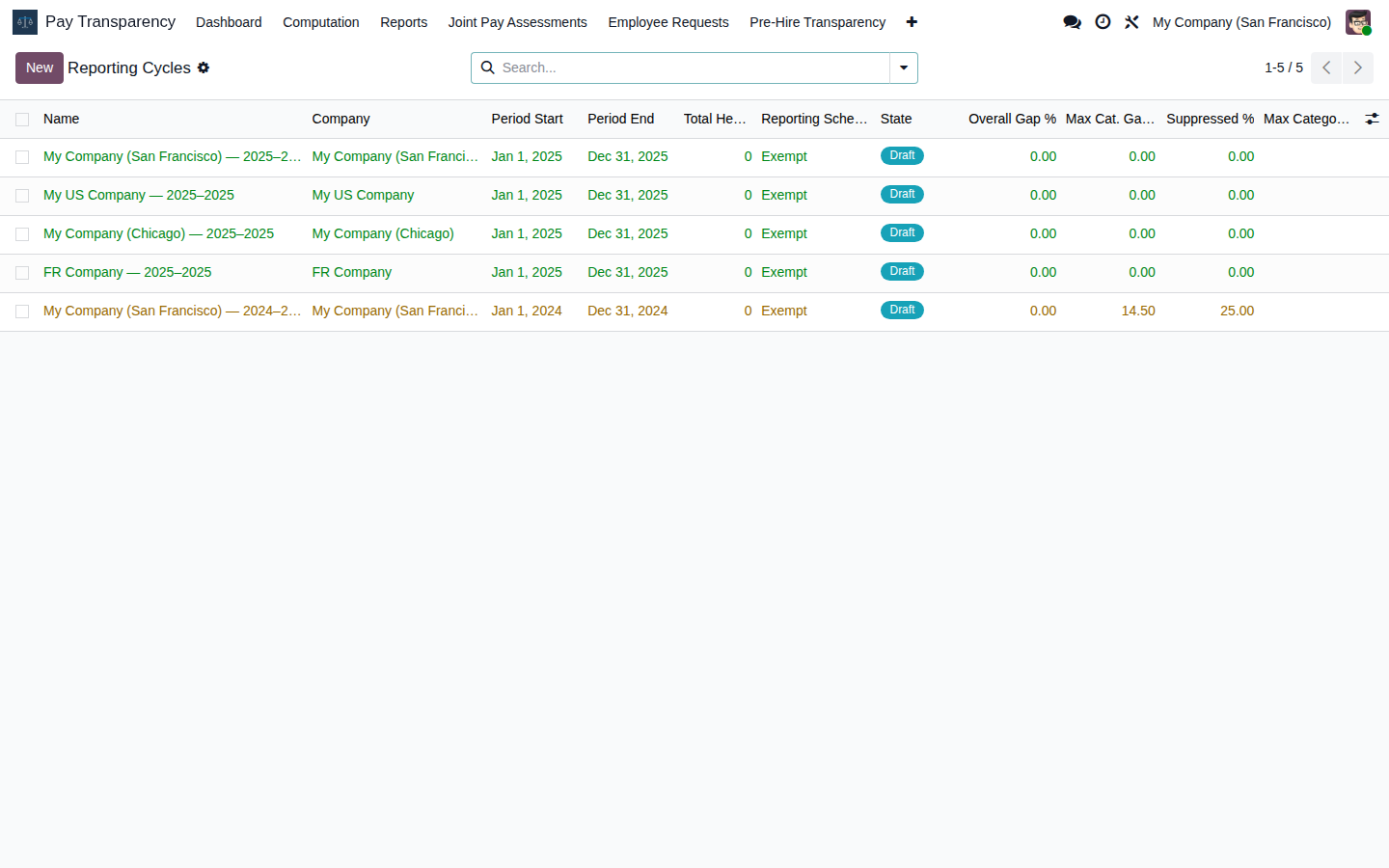Open the Joint Pay Assessments menu
The width and height of the screenshot is (1389, 868).
pyautogui.click(x=517, y=22)
